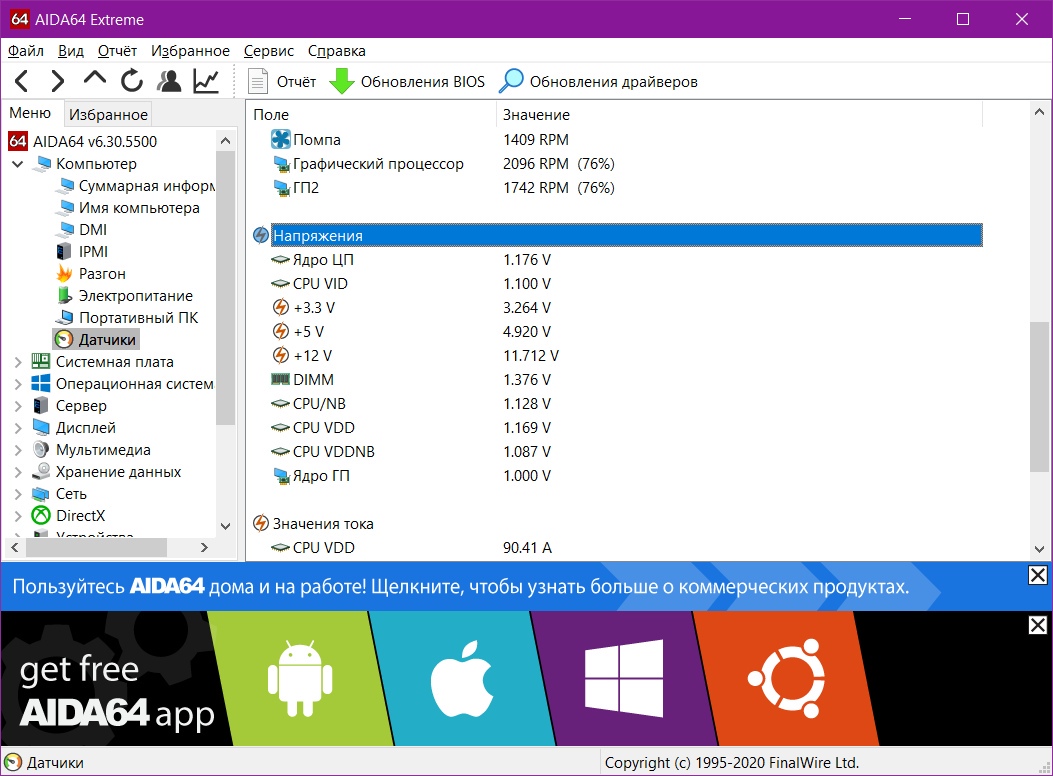Open the Избранное menu in the menu bar
Image resolution: width=1053 pixels, height=776 pixels.
pyautogui.click(x=190, y=51)
